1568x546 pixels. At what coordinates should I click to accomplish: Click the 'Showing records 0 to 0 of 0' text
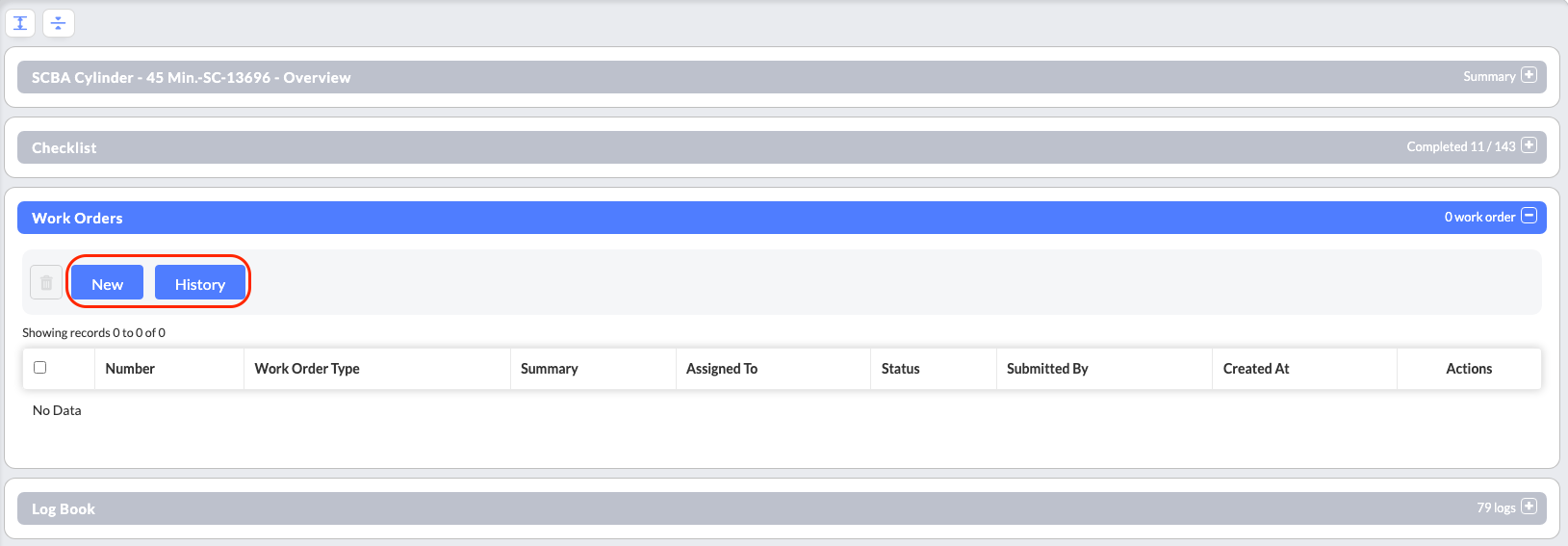94,332
